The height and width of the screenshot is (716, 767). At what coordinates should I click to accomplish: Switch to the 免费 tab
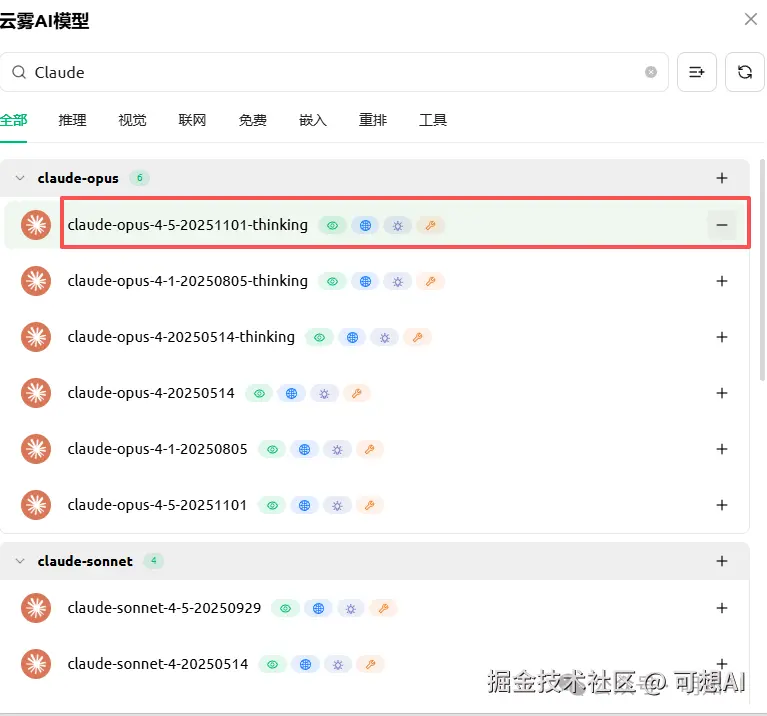point(252,120)
